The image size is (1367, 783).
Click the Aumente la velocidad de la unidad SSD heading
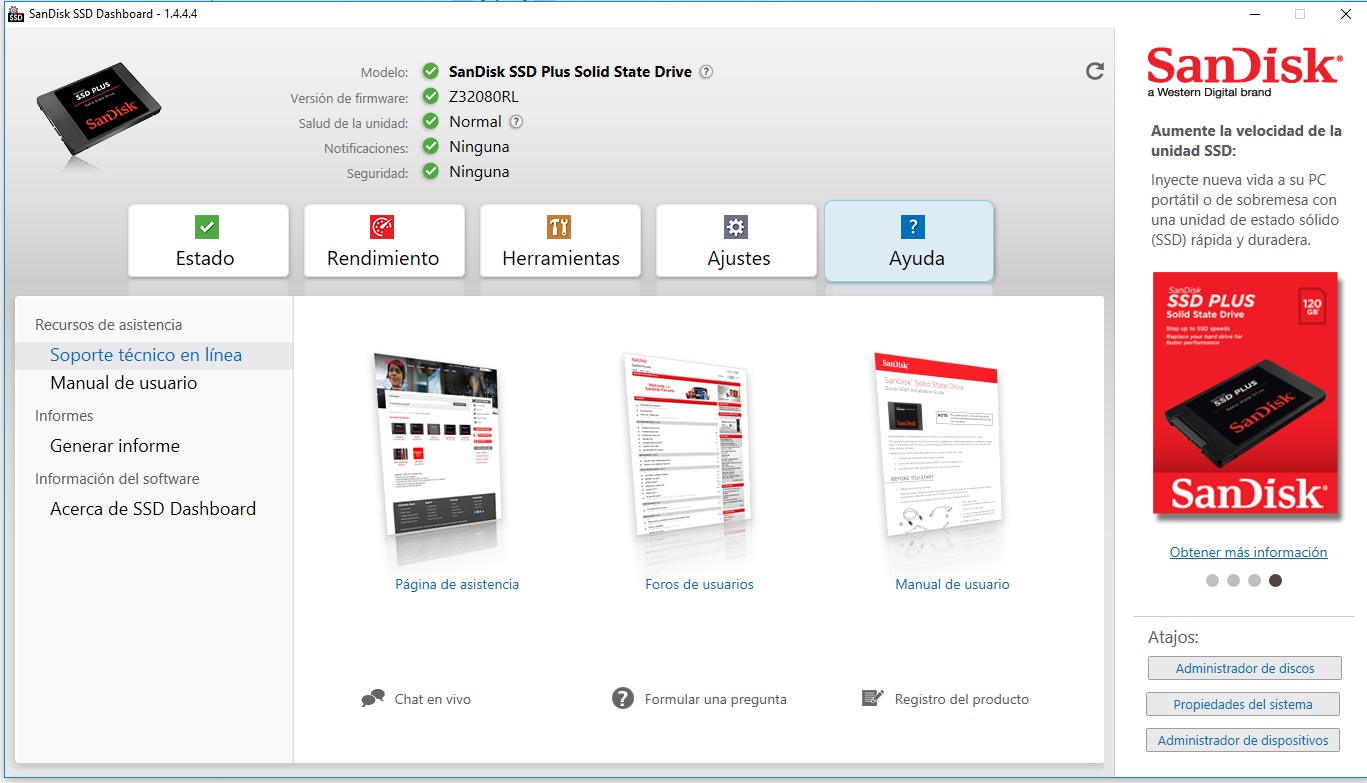(1246, 141)
